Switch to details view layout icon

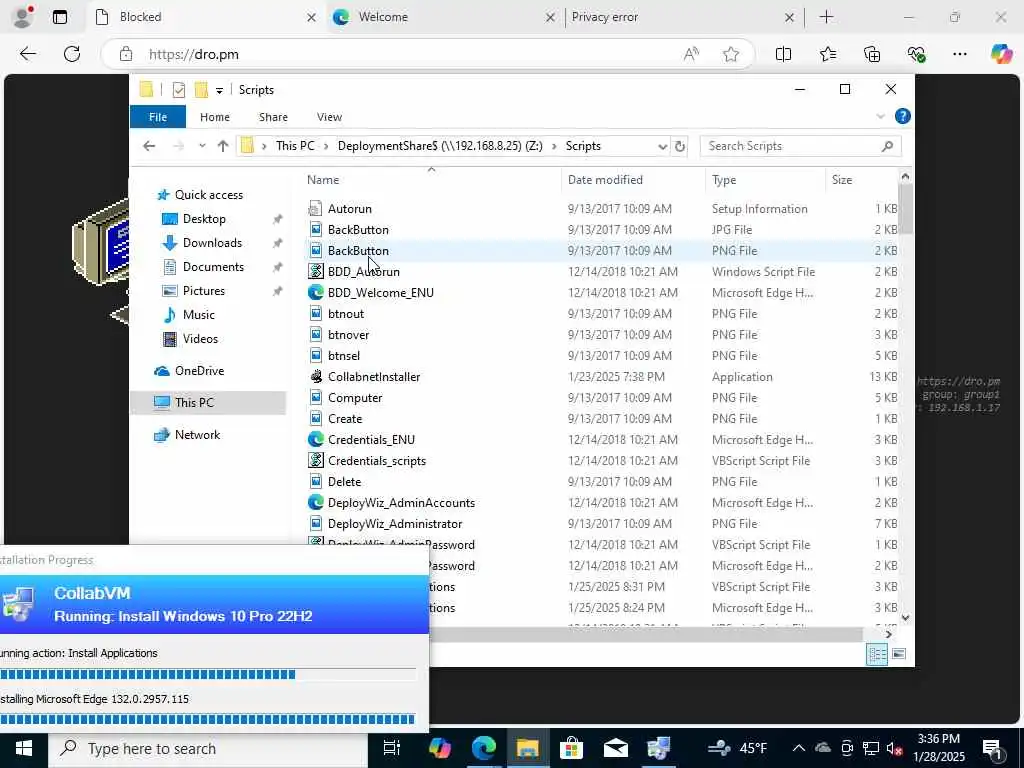877,654
